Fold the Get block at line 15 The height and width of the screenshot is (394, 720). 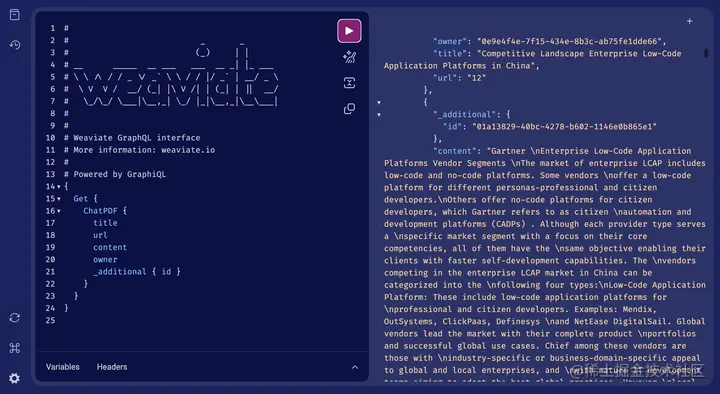[59, 199]
